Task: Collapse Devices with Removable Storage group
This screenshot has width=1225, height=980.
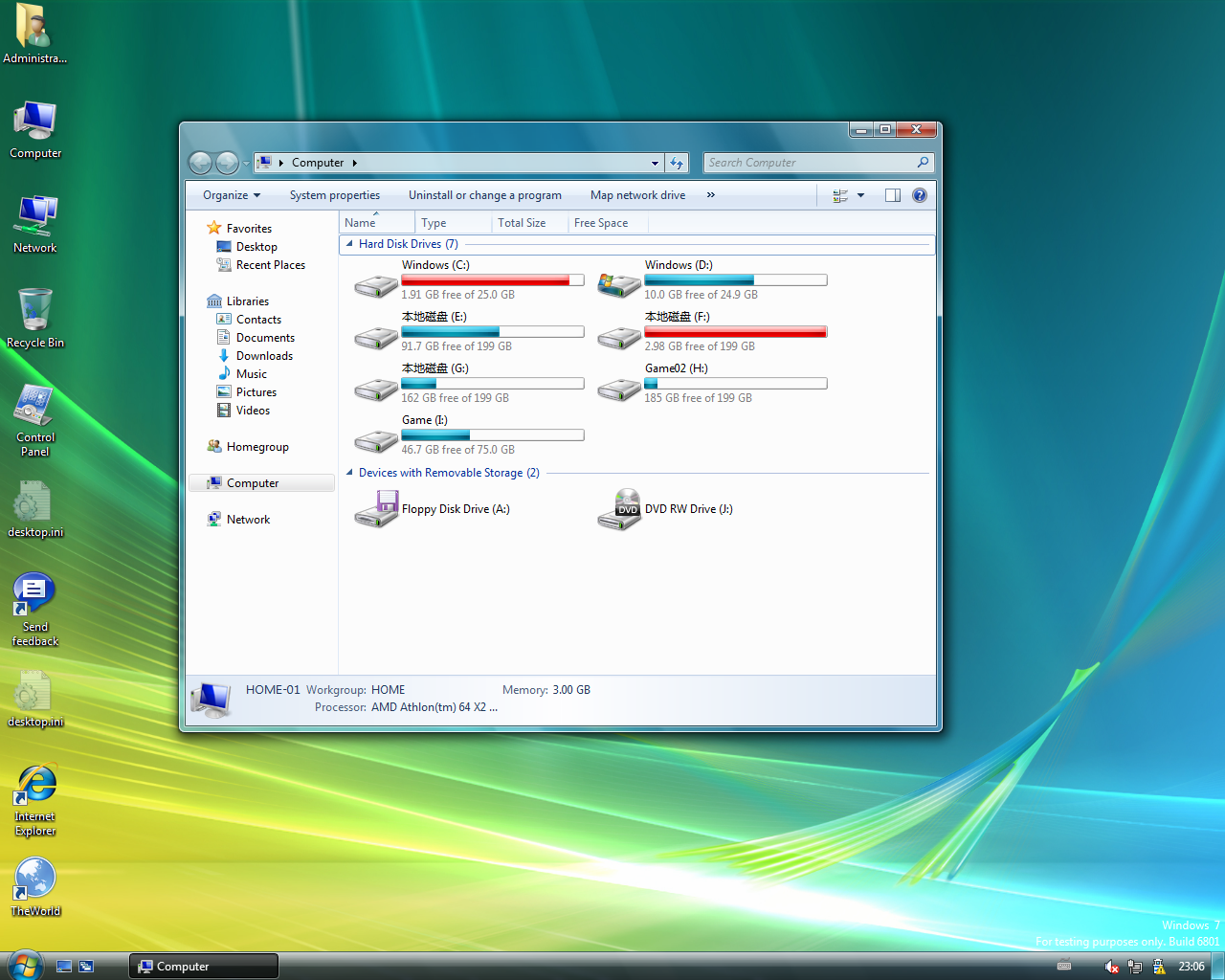Action: (349, 473)
